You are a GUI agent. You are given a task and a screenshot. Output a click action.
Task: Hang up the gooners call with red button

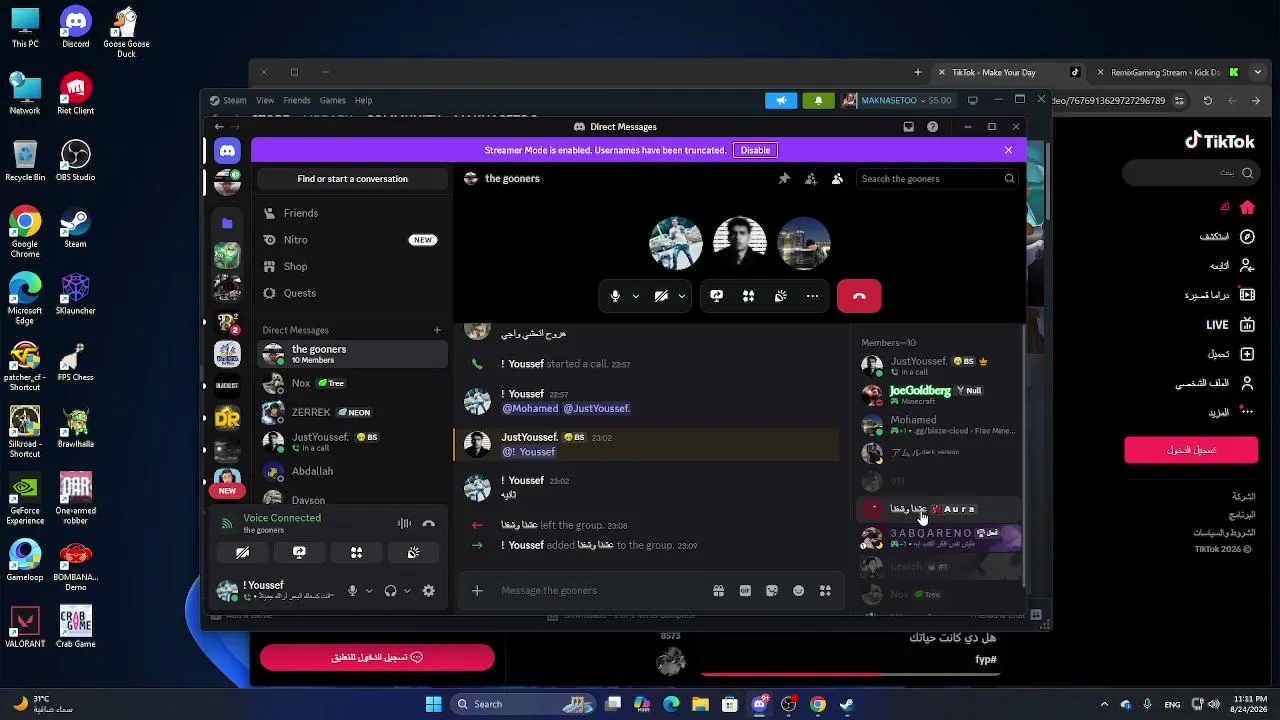[859, 296]
